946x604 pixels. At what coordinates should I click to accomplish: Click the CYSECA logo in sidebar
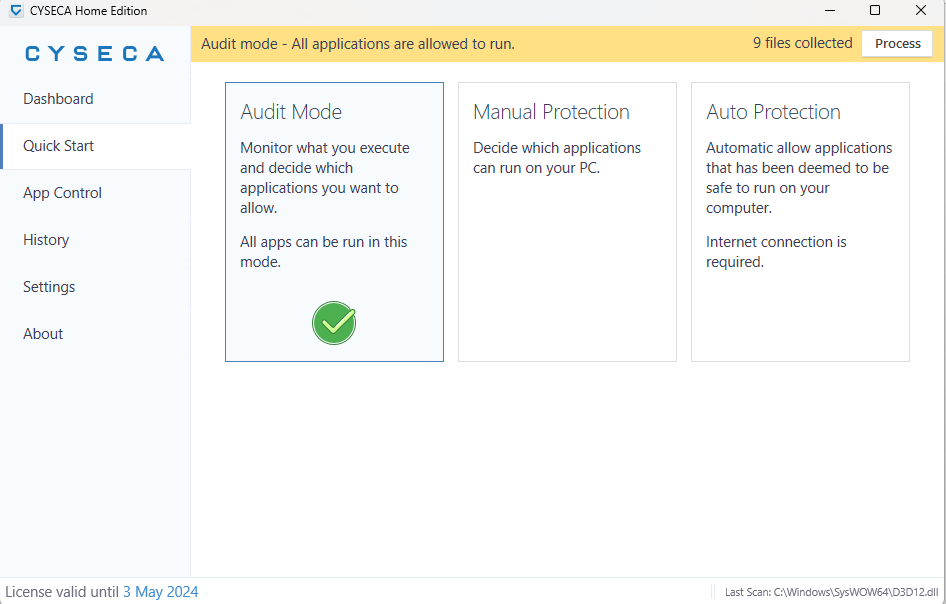(95, 54)
